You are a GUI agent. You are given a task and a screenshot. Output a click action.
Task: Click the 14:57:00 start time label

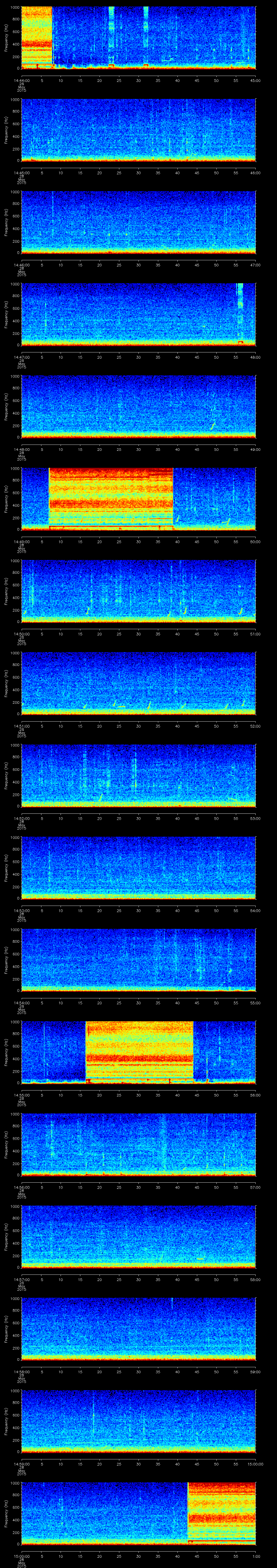[x=21, y=1279]
